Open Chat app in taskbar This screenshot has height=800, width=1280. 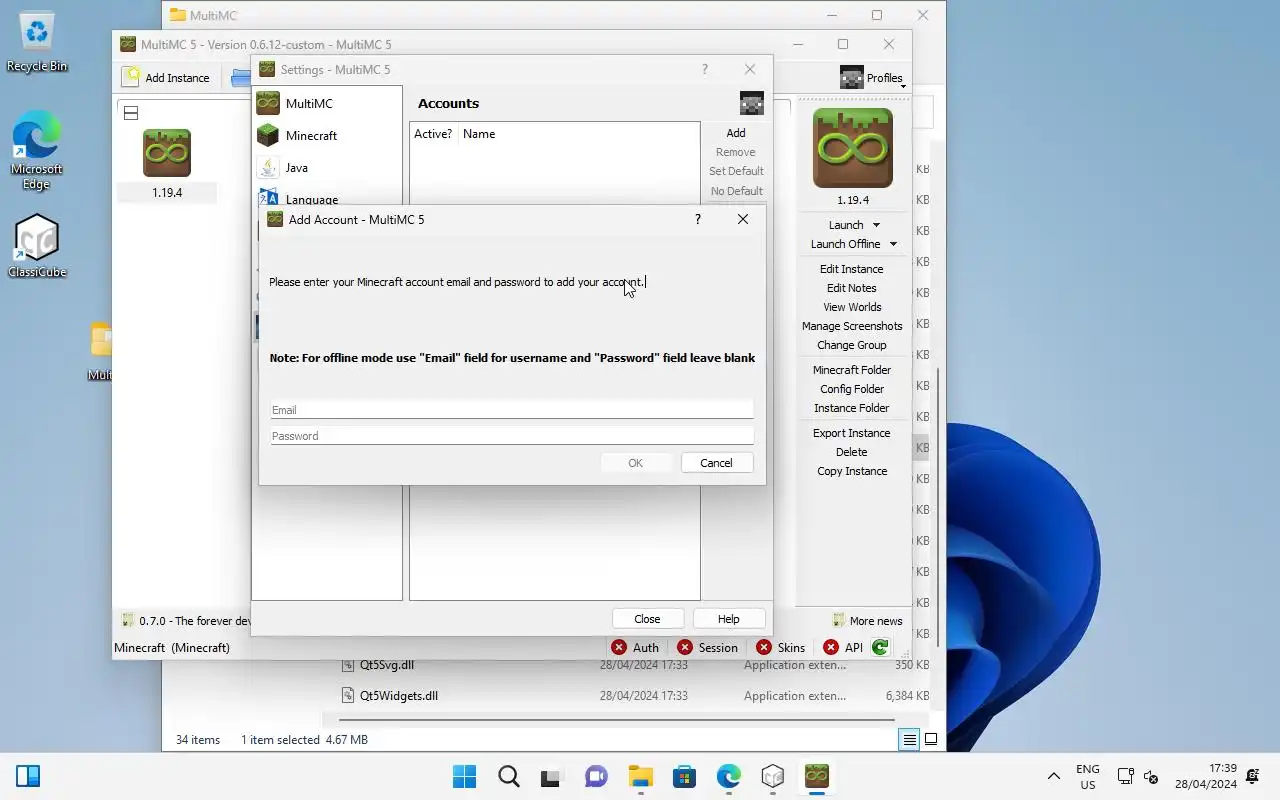pos(596,776)
